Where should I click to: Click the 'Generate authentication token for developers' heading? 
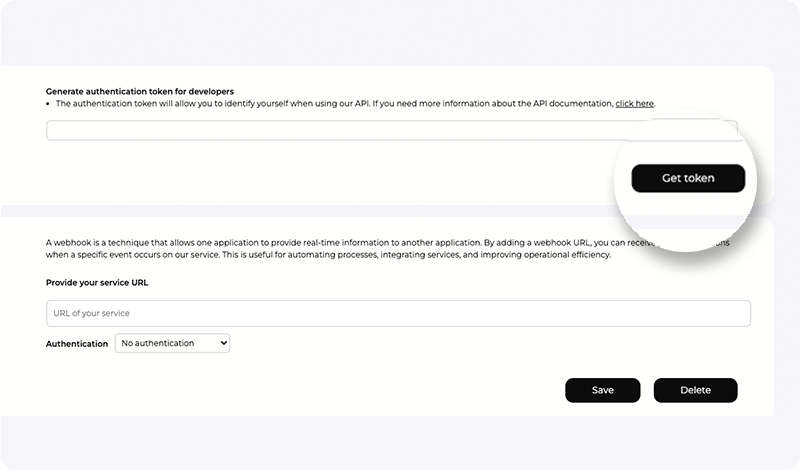pyautogui.click(x=140, y=91)
